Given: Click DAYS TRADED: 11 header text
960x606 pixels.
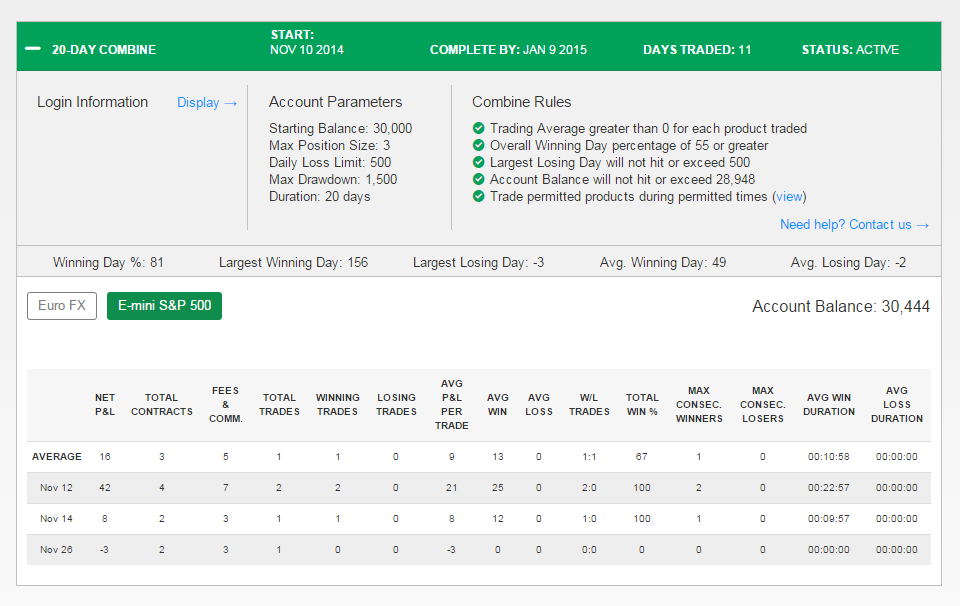Looking at the screenshot, I should [697, 50].
